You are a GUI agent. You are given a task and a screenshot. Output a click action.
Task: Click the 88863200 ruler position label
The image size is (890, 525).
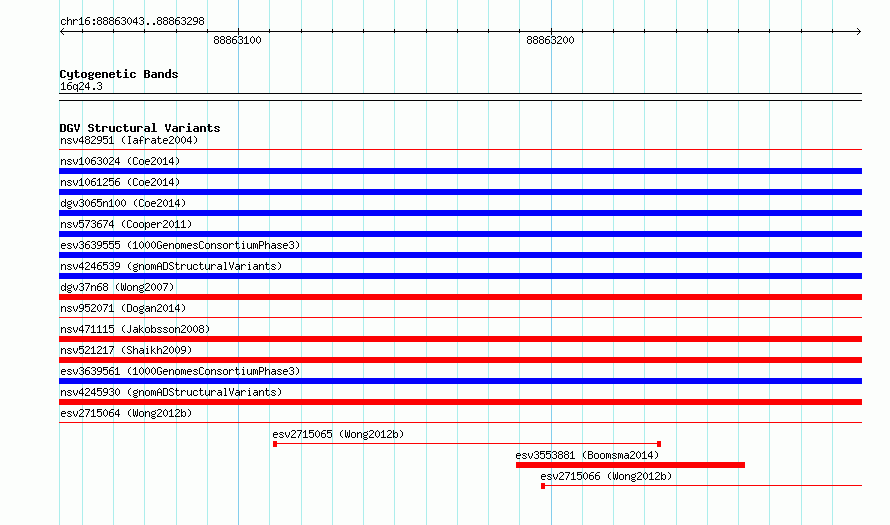(550, 40)
